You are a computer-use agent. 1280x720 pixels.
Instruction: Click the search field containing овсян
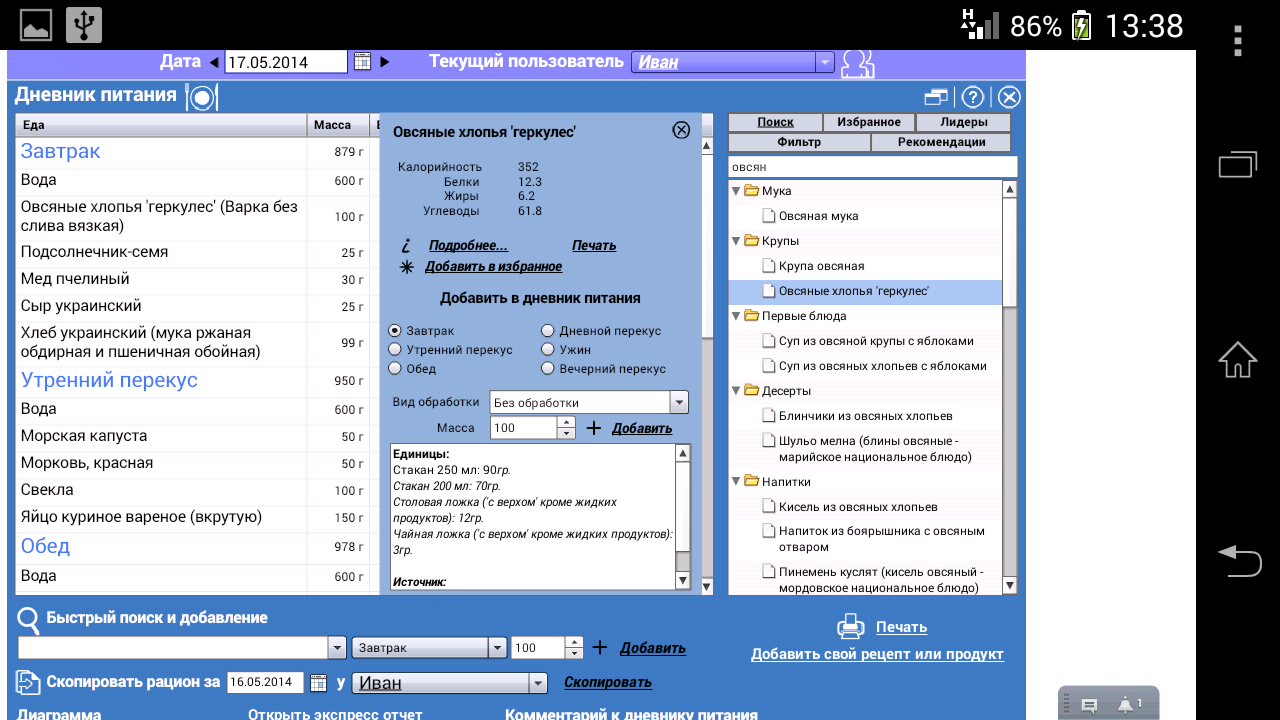(x=872, y=167)
